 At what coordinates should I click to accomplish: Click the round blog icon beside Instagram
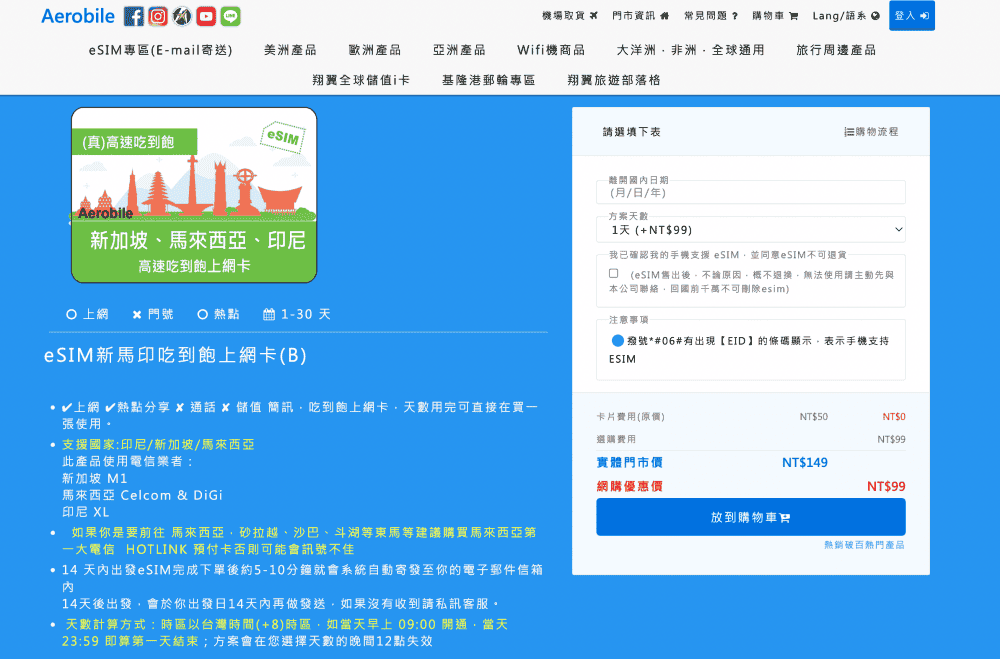click(x=182, y=16)
